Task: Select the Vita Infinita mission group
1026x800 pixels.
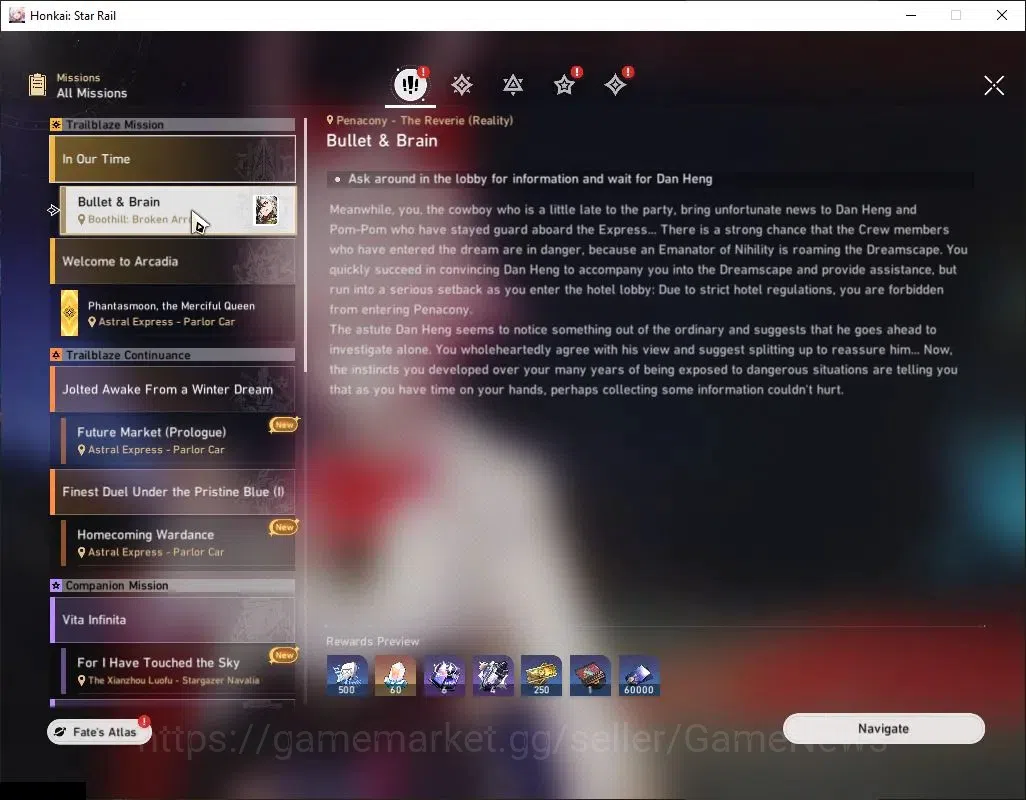Action: 173,619
